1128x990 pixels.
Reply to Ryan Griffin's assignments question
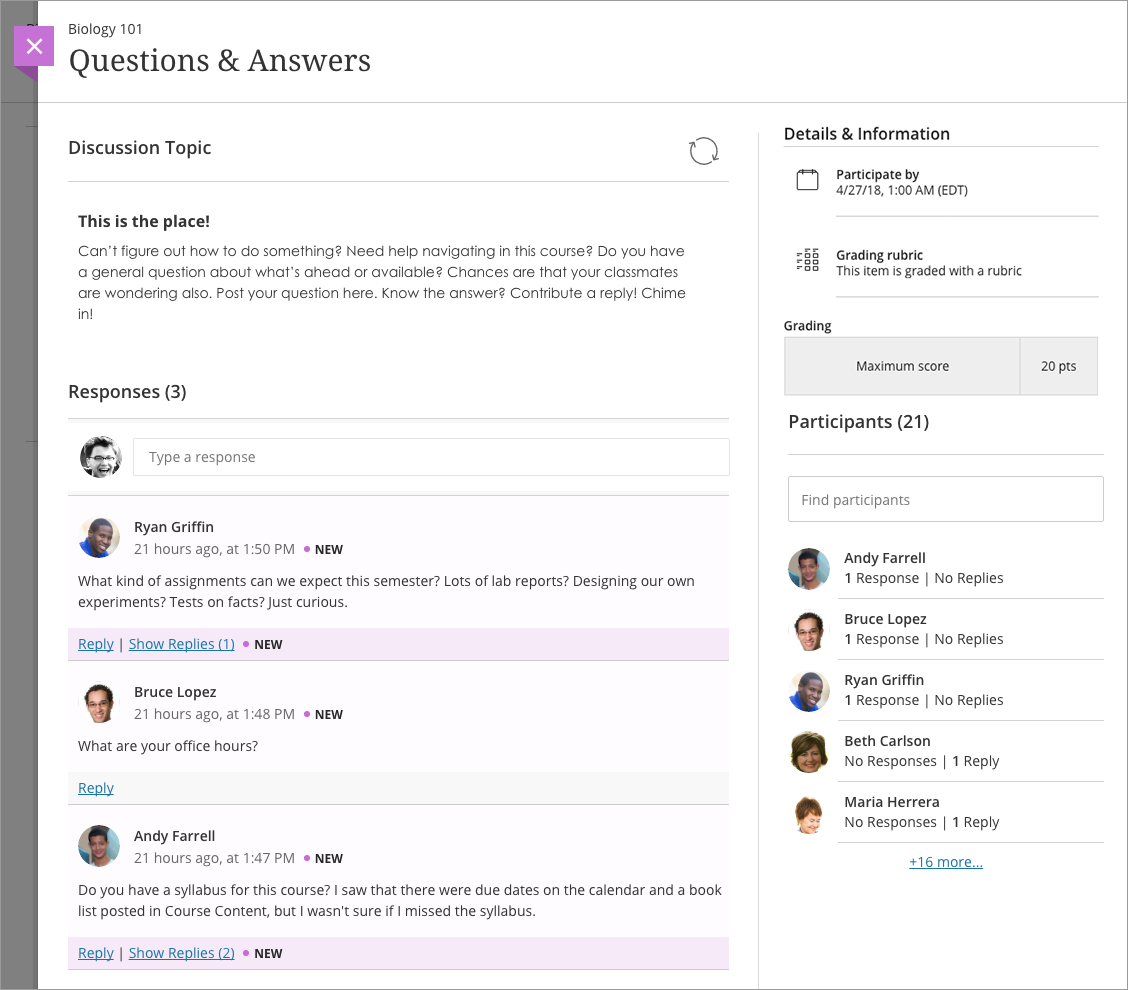coord(95,643)
